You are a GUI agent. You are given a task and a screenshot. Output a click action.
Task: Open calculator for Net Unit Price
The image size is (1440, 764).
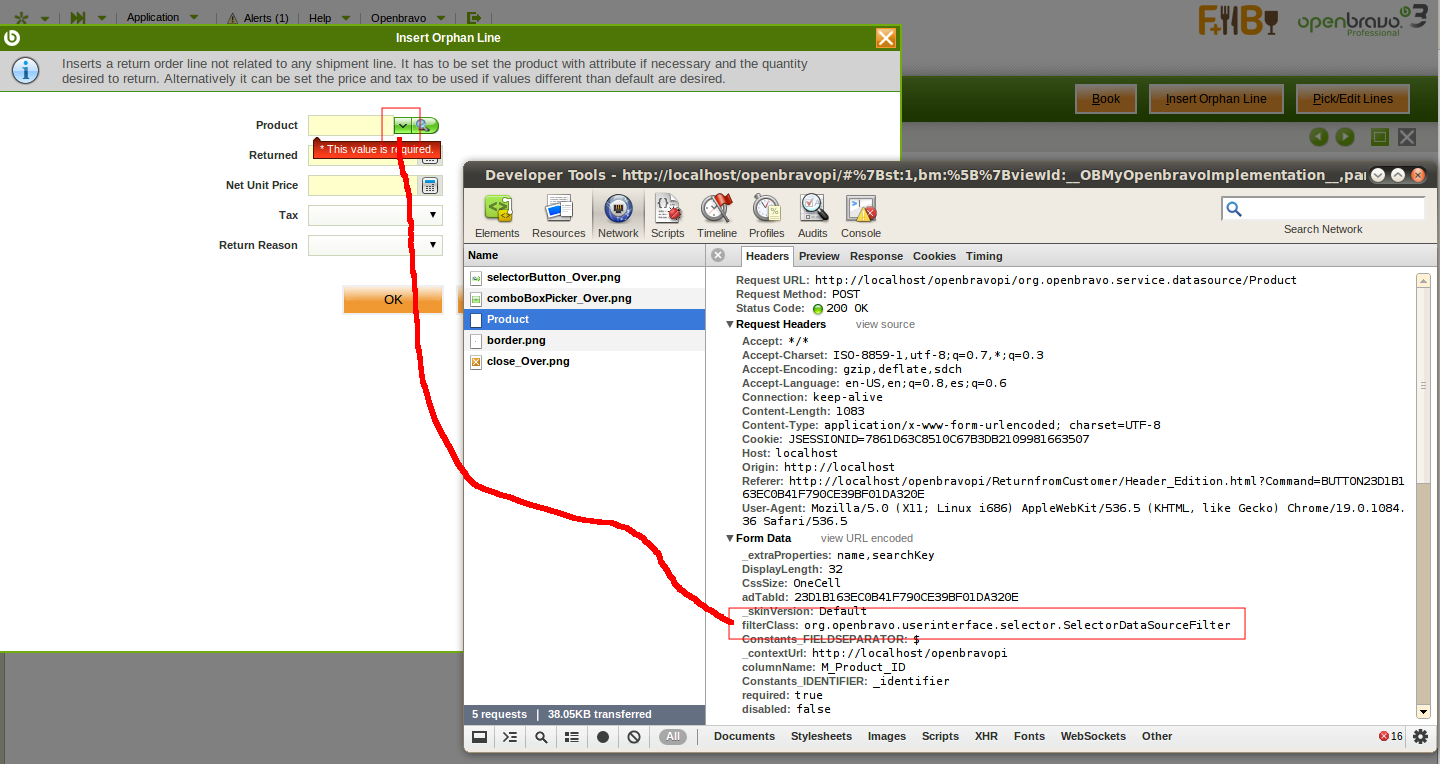pyautogui.click(x=430, y=186)
